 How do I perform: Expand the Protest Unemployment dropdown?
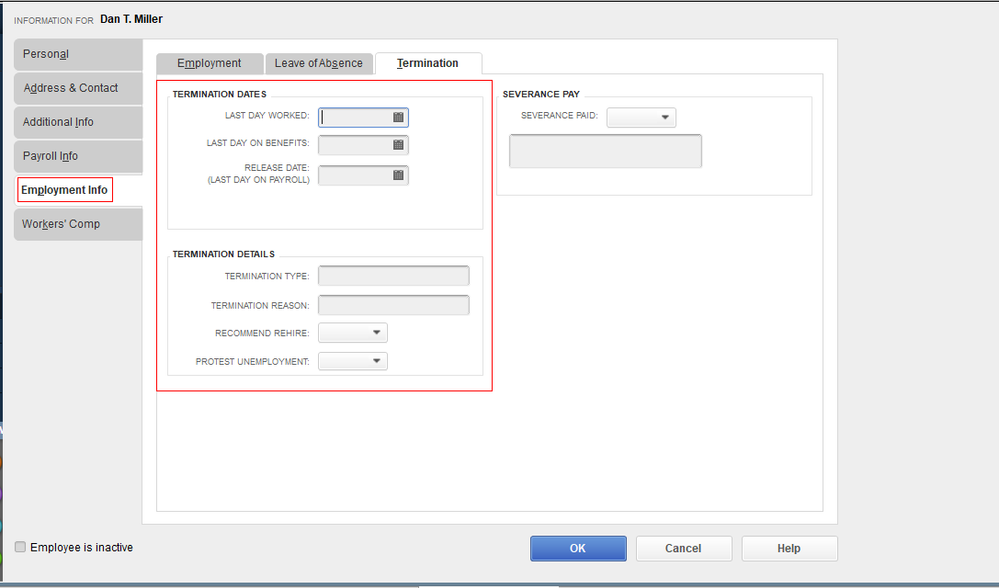(x=353, y=361)
